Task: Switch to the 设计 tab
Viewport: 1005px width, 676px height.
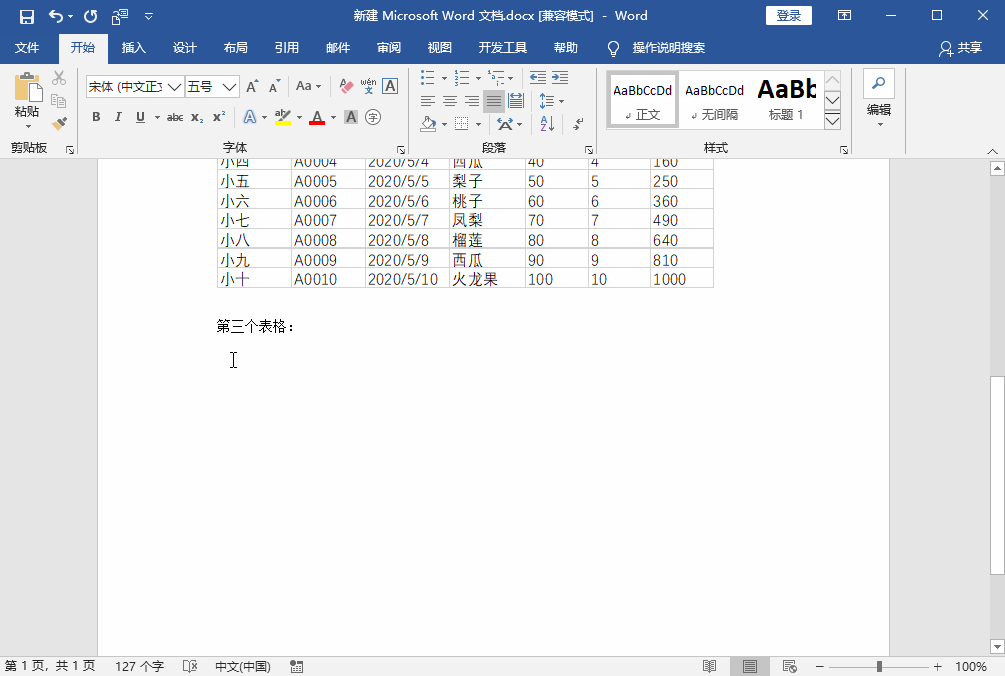Action: (x=185, y=48)
